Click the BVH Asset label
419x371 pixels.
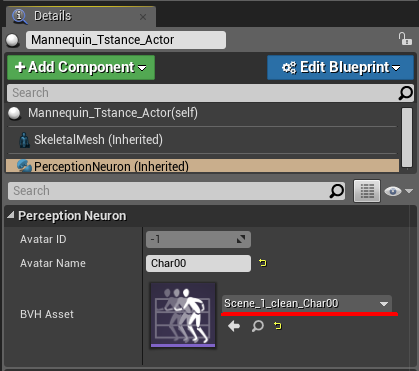47,314
